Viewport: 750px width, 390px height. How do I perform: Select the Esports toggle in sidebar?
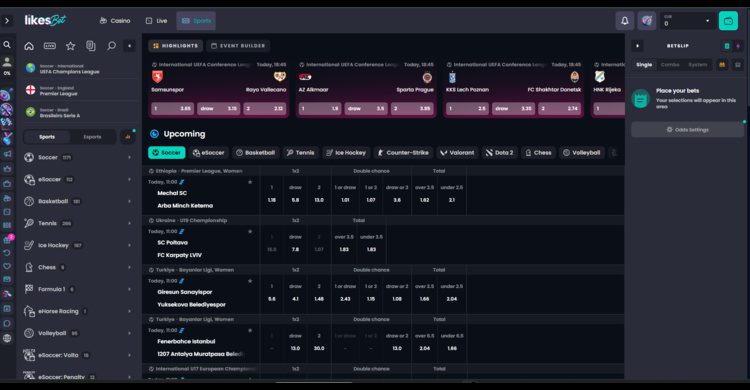pyautogui.click(x=92, y=137)
